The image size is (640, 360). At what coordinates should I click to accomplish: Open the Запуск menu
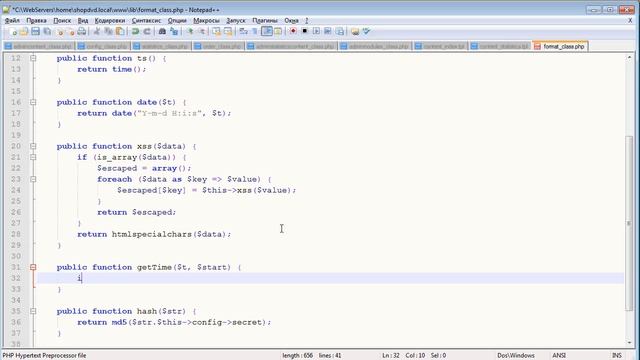coord(236,20)
